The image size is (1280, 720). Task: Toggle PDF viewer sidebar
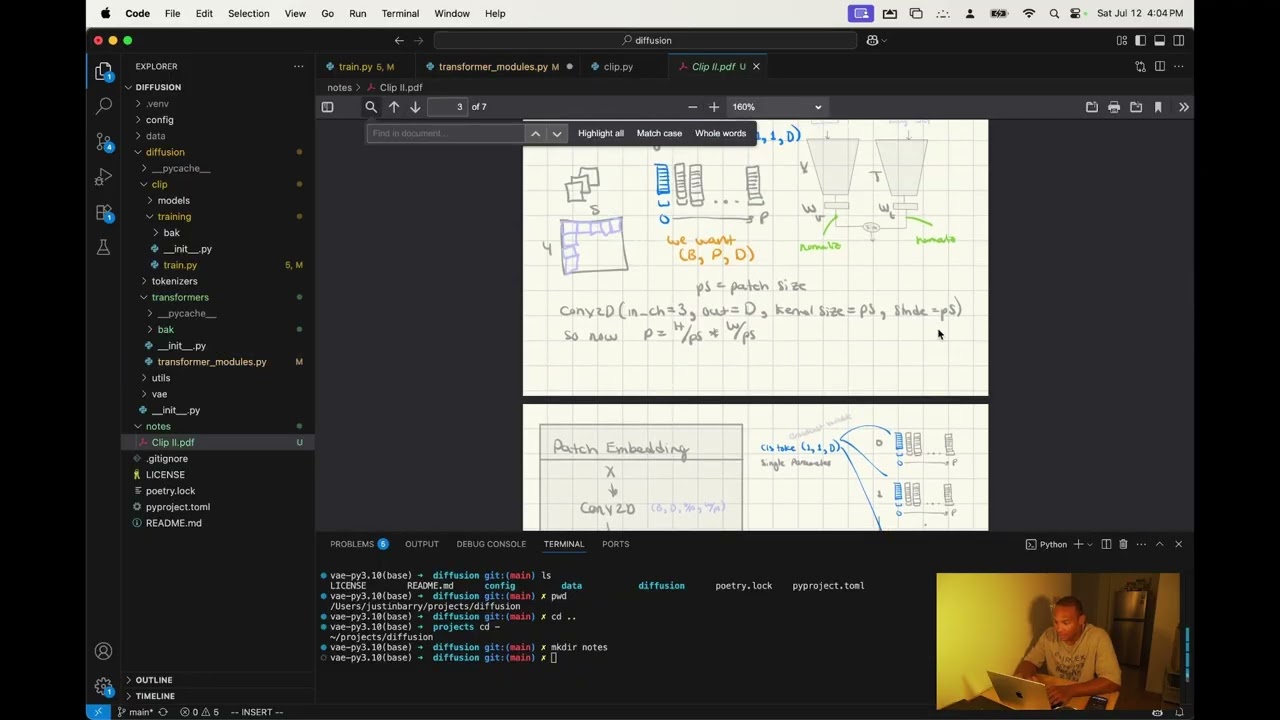tap(327, 107)
